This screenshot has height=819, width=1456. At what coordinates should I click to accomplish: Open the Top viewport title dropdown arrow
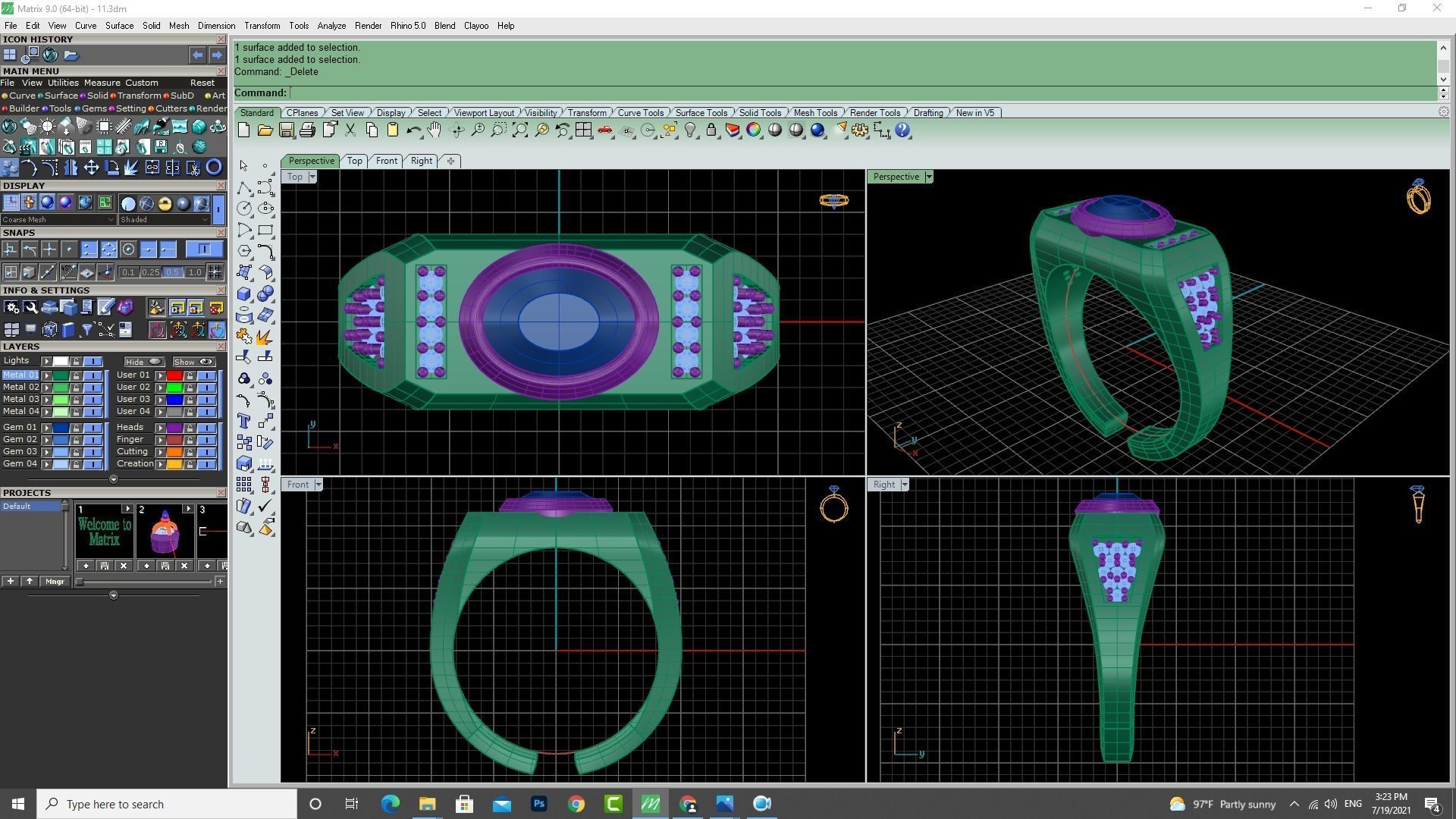(x=312, y=177)
